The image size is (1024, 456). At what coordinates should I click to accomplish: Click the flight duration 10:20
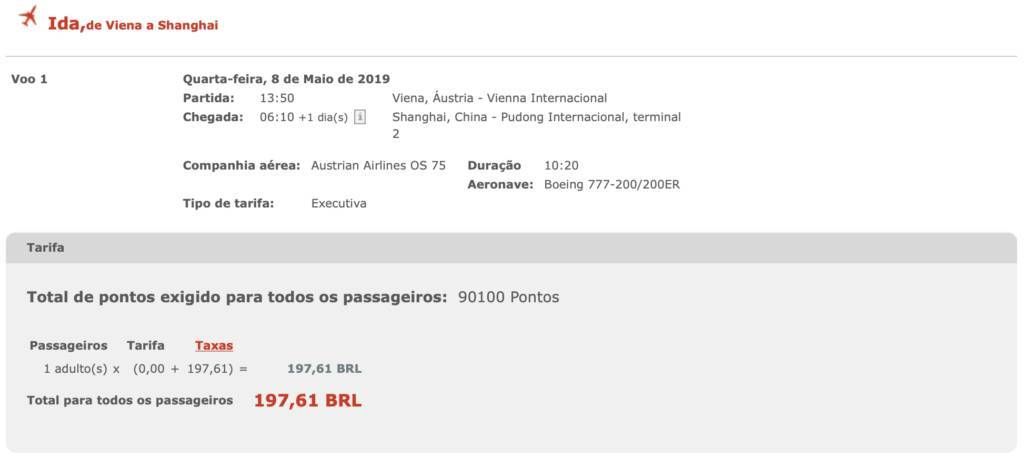(x=561, y=166)
